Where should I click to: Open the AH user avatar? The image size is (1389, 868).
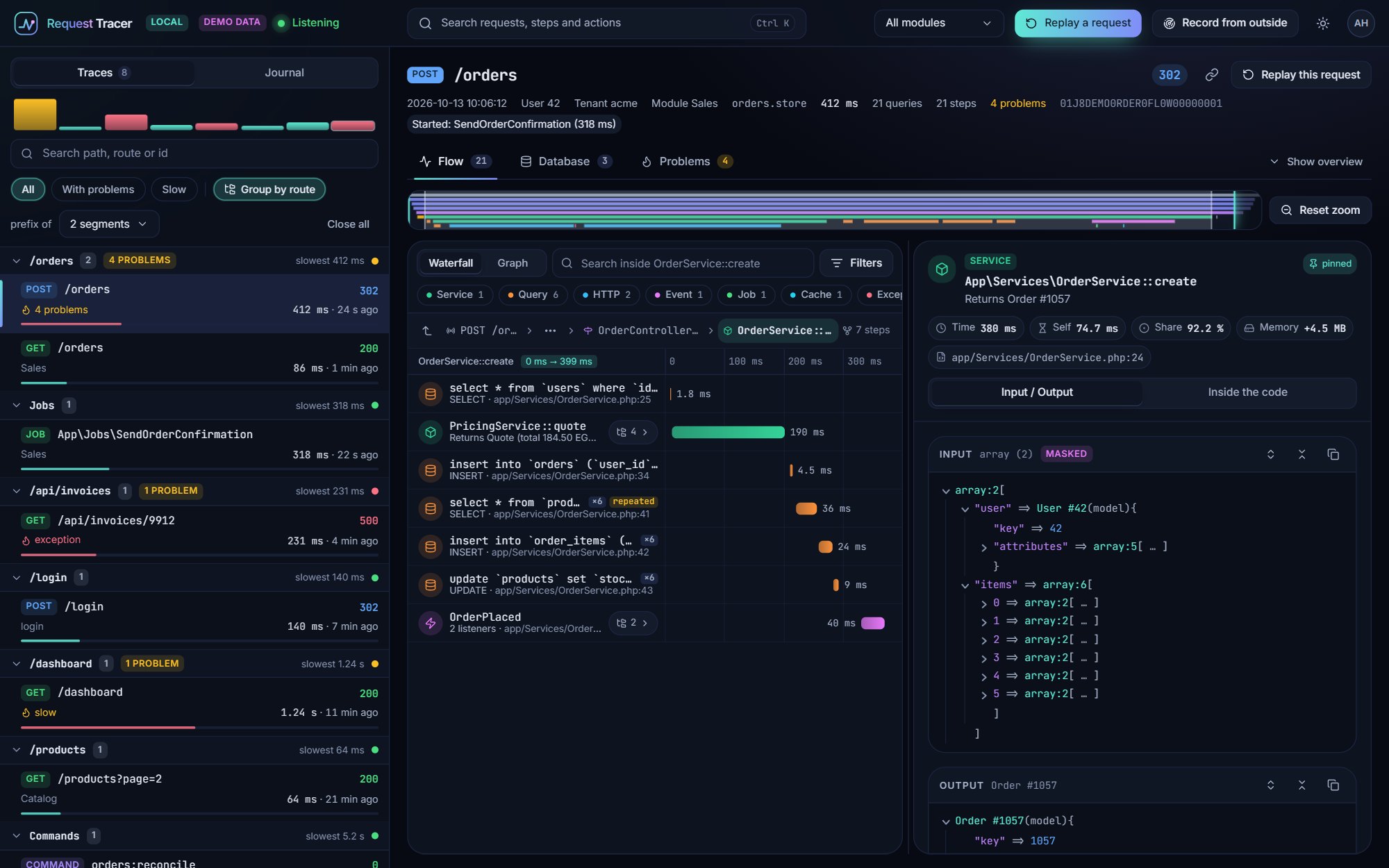(x=1361, y=23)
